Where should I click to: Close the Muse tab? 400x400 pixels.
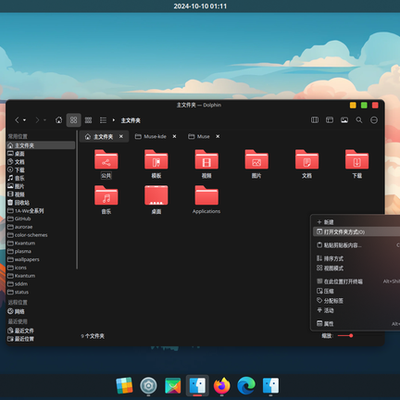click(x=218, y=136)
